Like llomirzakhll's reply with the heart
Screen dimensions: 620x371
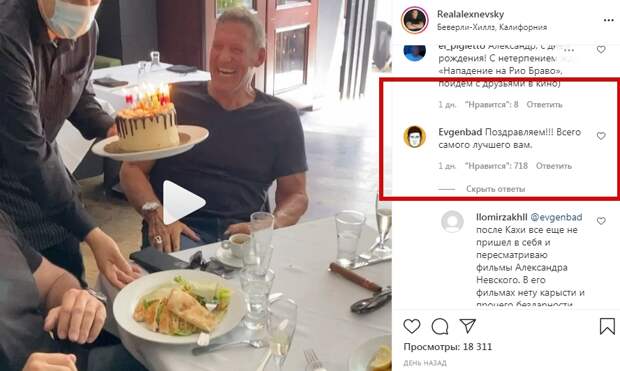(601, 221)
